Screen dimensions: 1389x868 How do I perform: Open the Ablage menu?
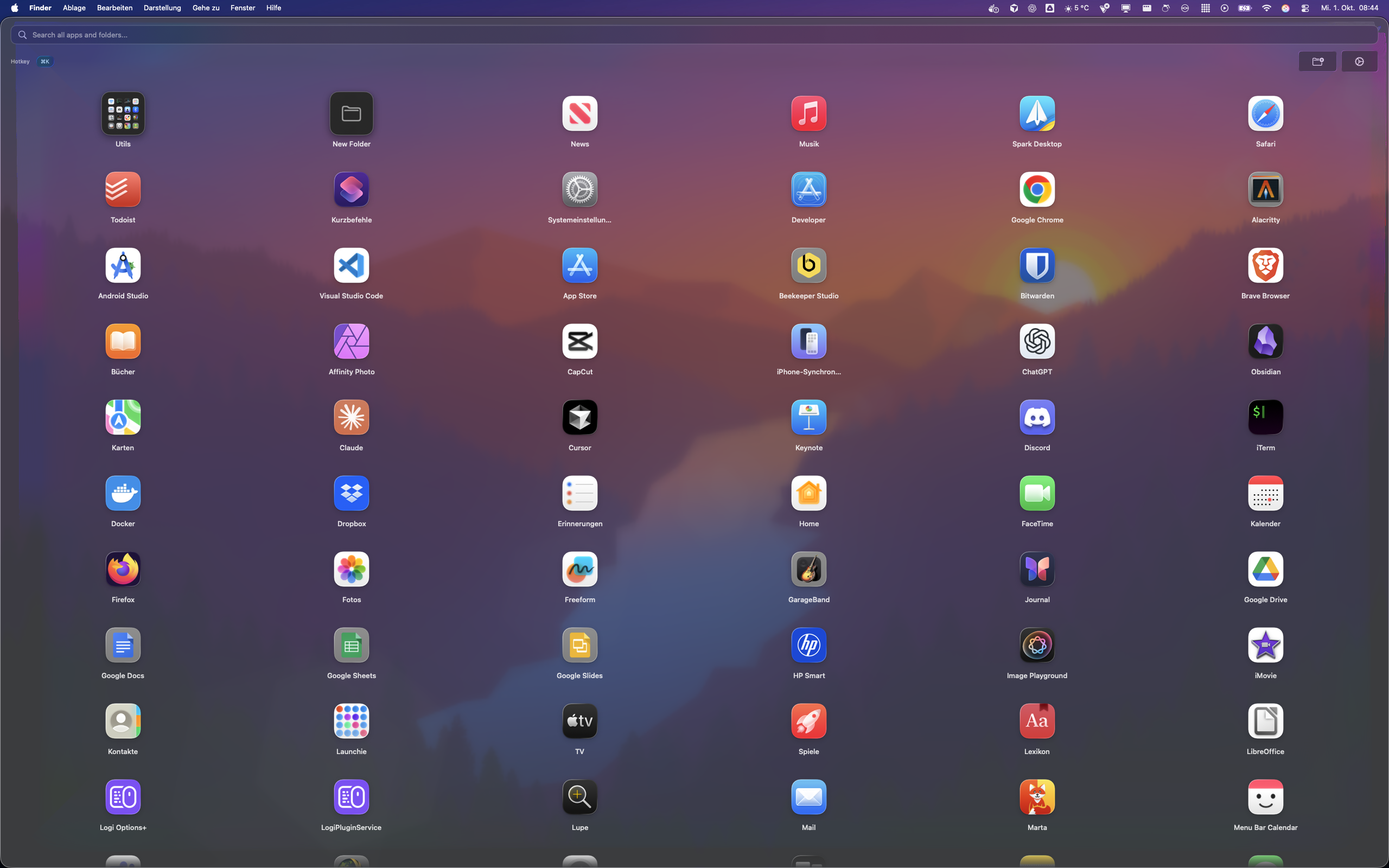[x=74, y=8]
